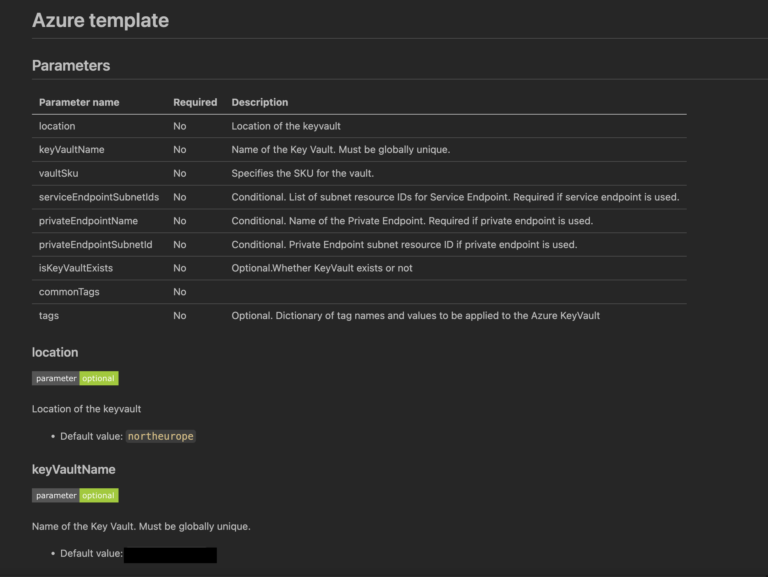The height and width of the screenshot is (577, 768).
Task: Click the paragraph 'Name of the Key Vault. Must be globally unique.'
Action: pyautogui.click(x=141, y=527)
